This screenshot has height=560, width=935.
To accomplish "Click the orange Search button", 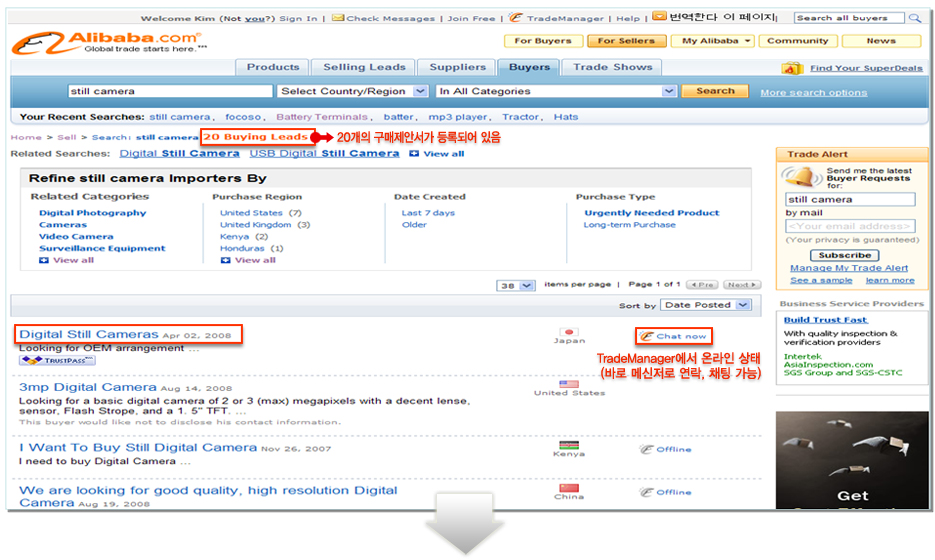I will 715,91.
